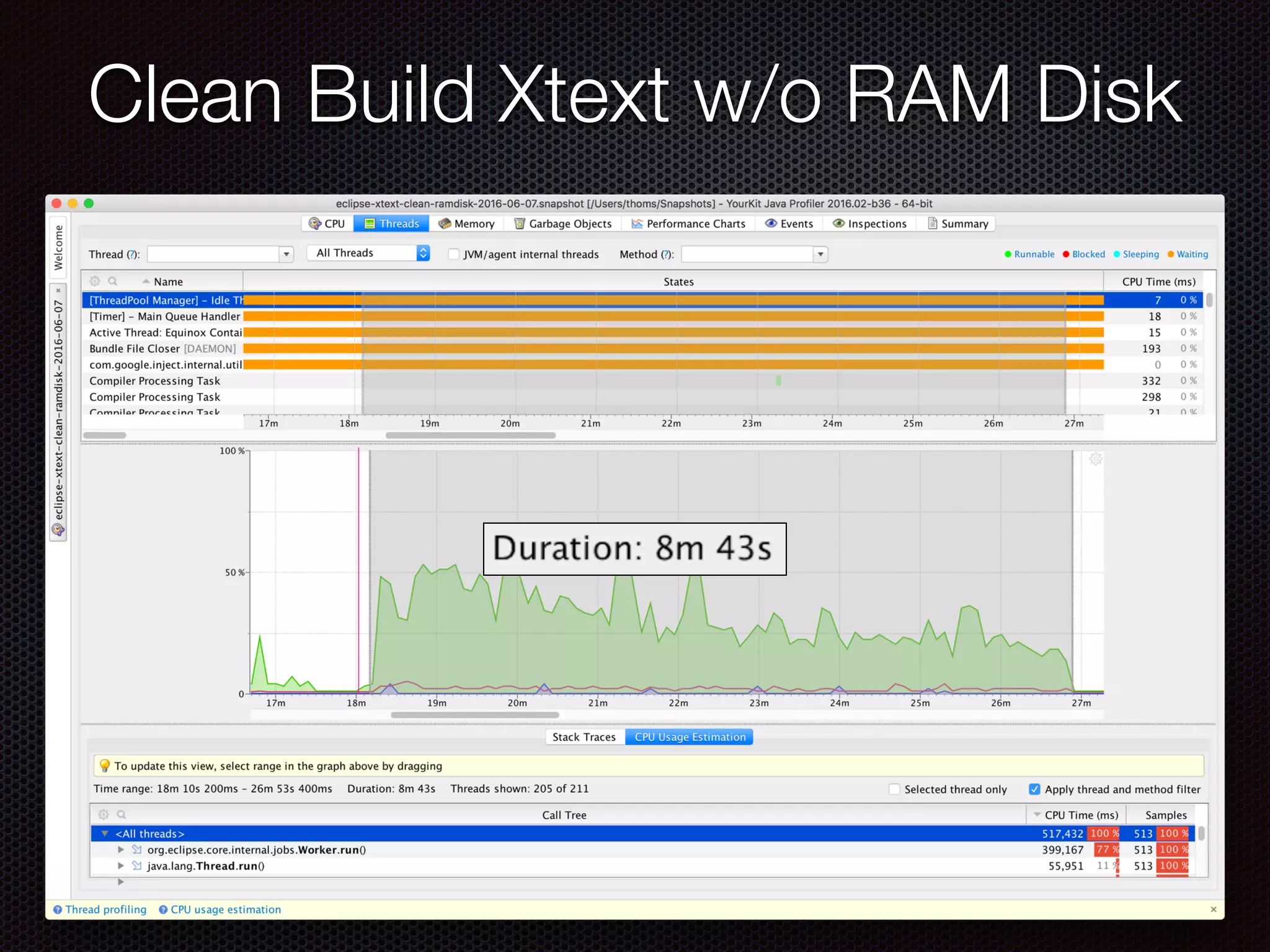Select Active Thread: Equinox Container row

(642, 332)
